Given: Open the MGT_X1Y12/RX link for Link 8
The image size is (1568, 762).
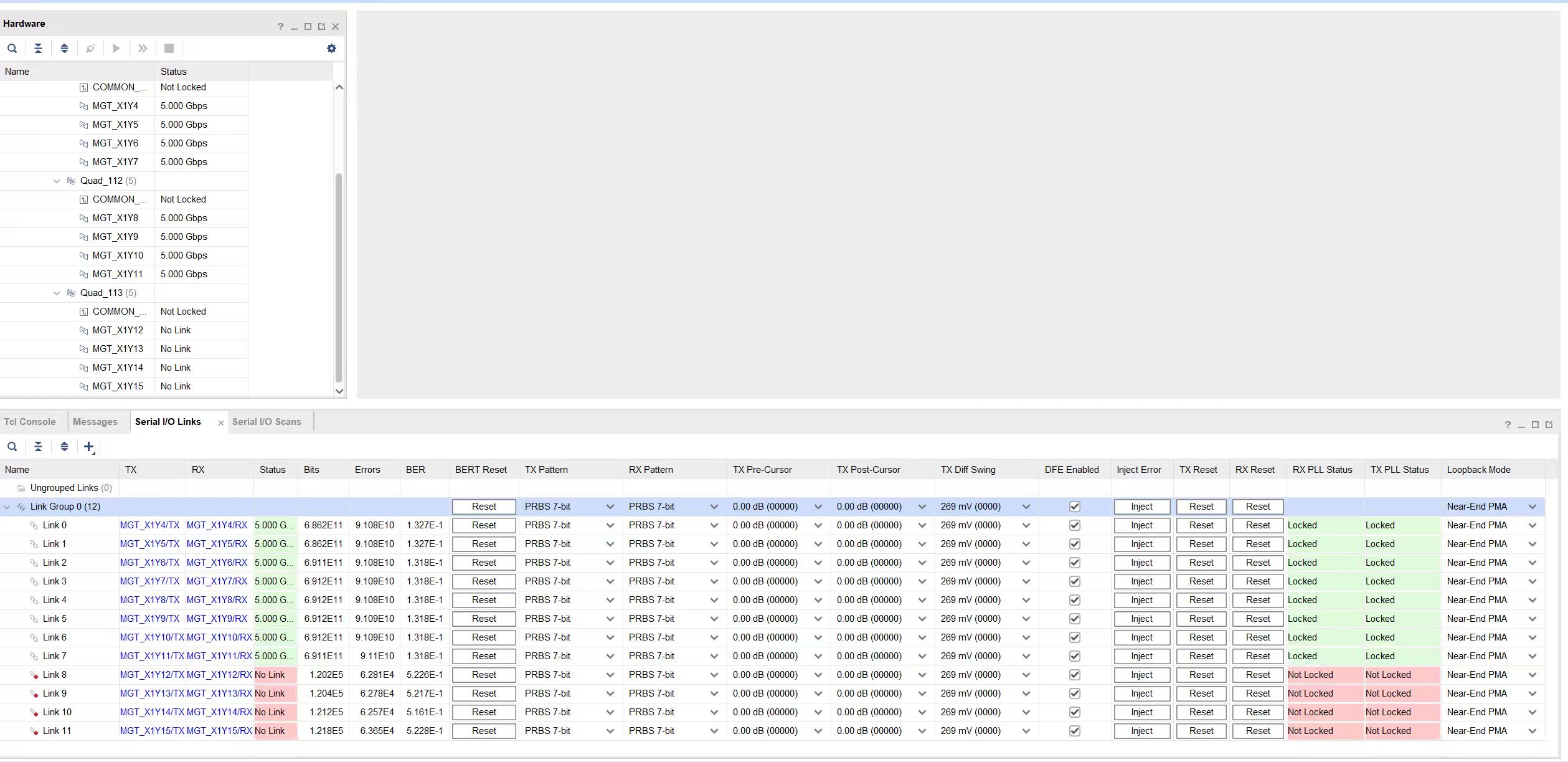Looking at the screenshot, I should (219, 675).
